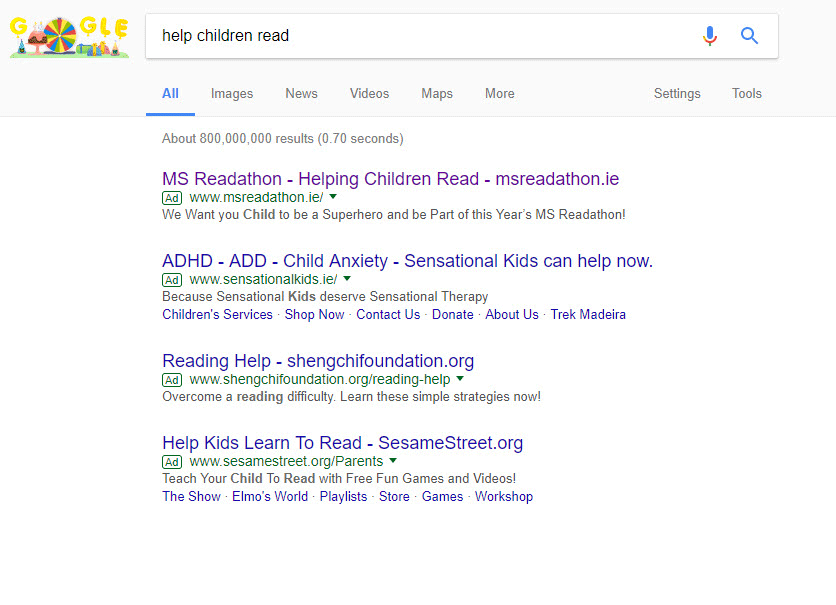The height and width of the screenshot is (605, 836).
Task: Follow the Donate sitelink
Action: [x=453, y=314]
